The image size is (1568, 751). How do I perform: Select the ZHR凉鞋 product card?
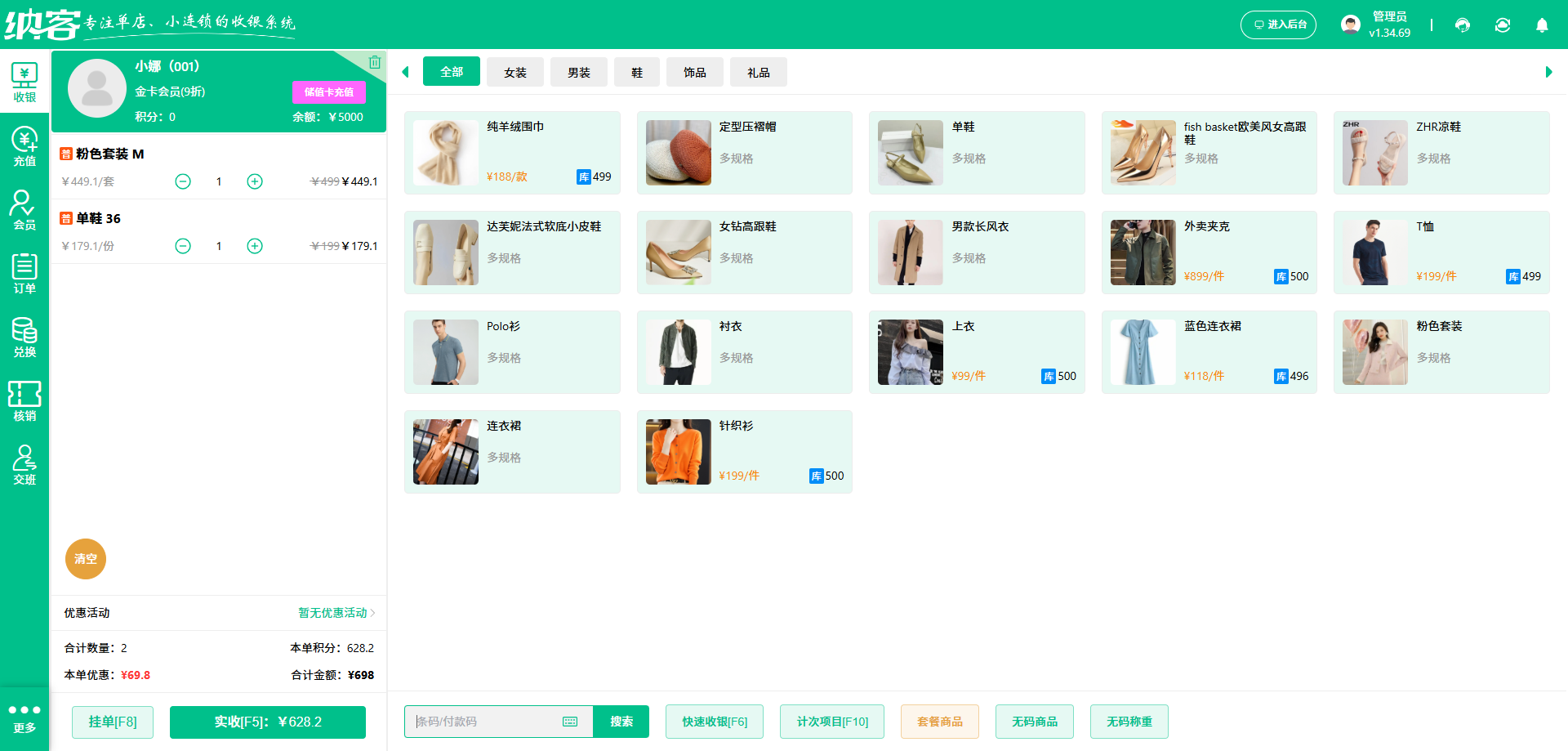pos(1441,153)
